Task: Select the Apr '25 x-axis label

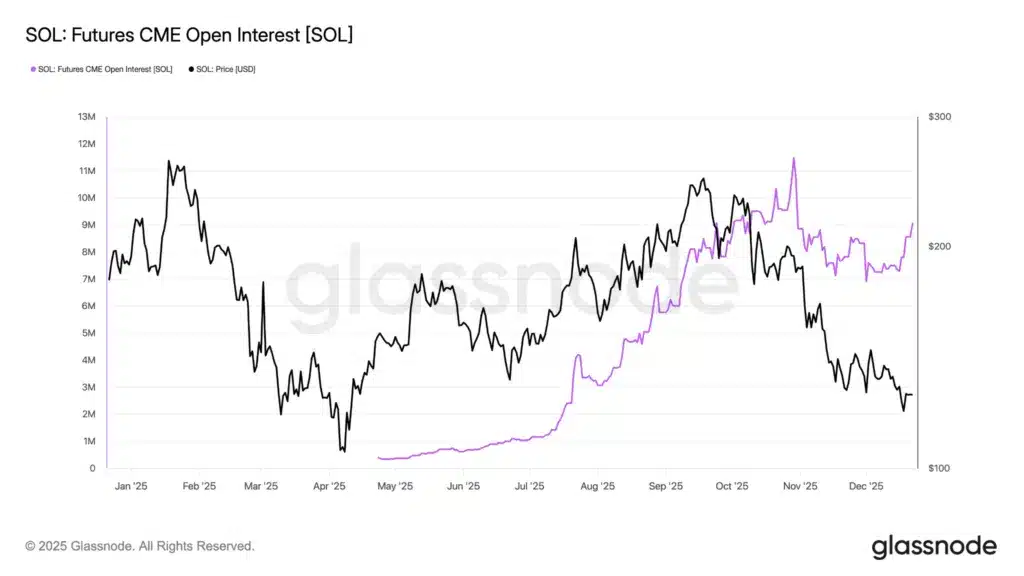Action: (x=329, y=487)
